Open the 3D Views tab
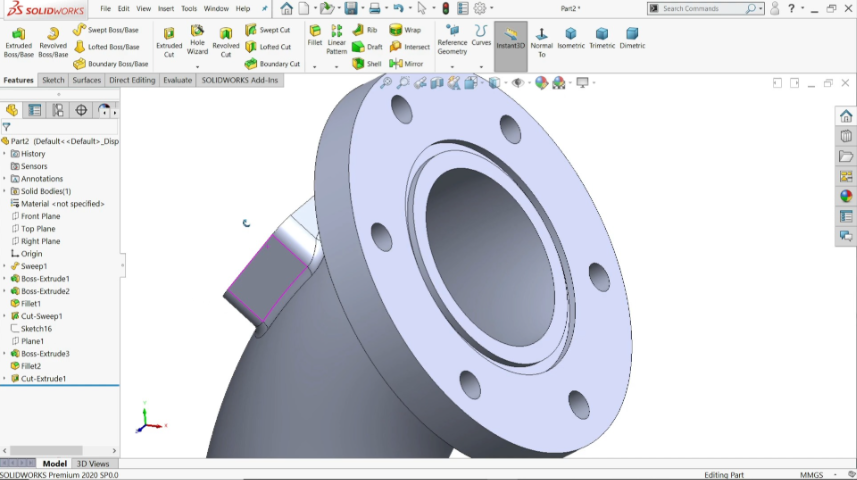The width and height of the screenshot is (857, 480). [x=92, y=463]
